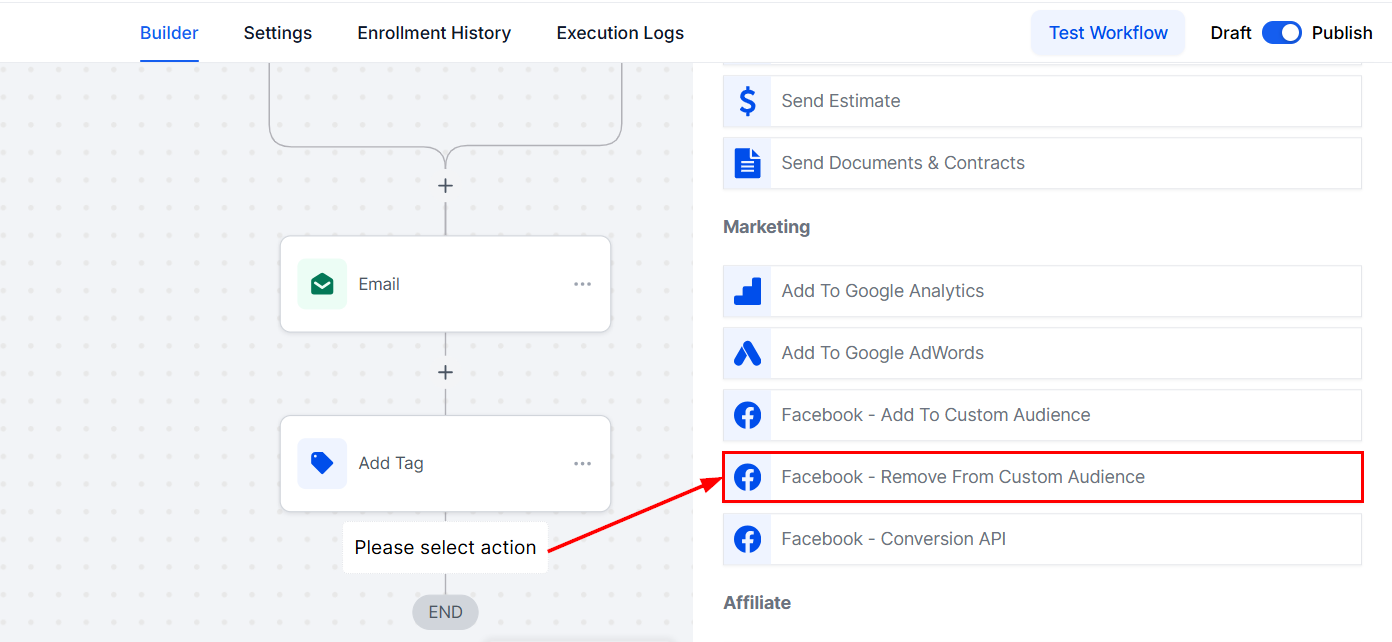Add a step above the Email action

445,186
